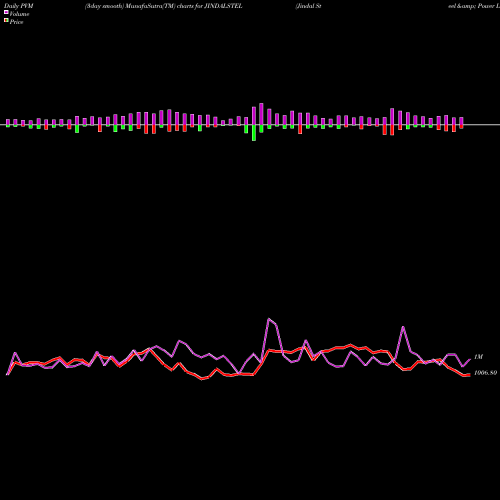
Task: Select the 'Price' legend label
Action: click(16, 22)
